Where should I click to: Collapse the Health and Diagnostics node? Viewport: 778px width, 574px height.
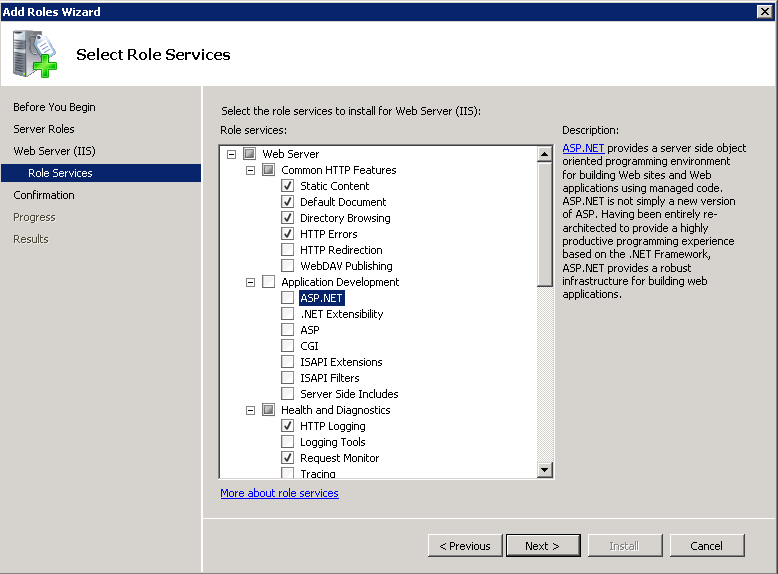[251, 410]
